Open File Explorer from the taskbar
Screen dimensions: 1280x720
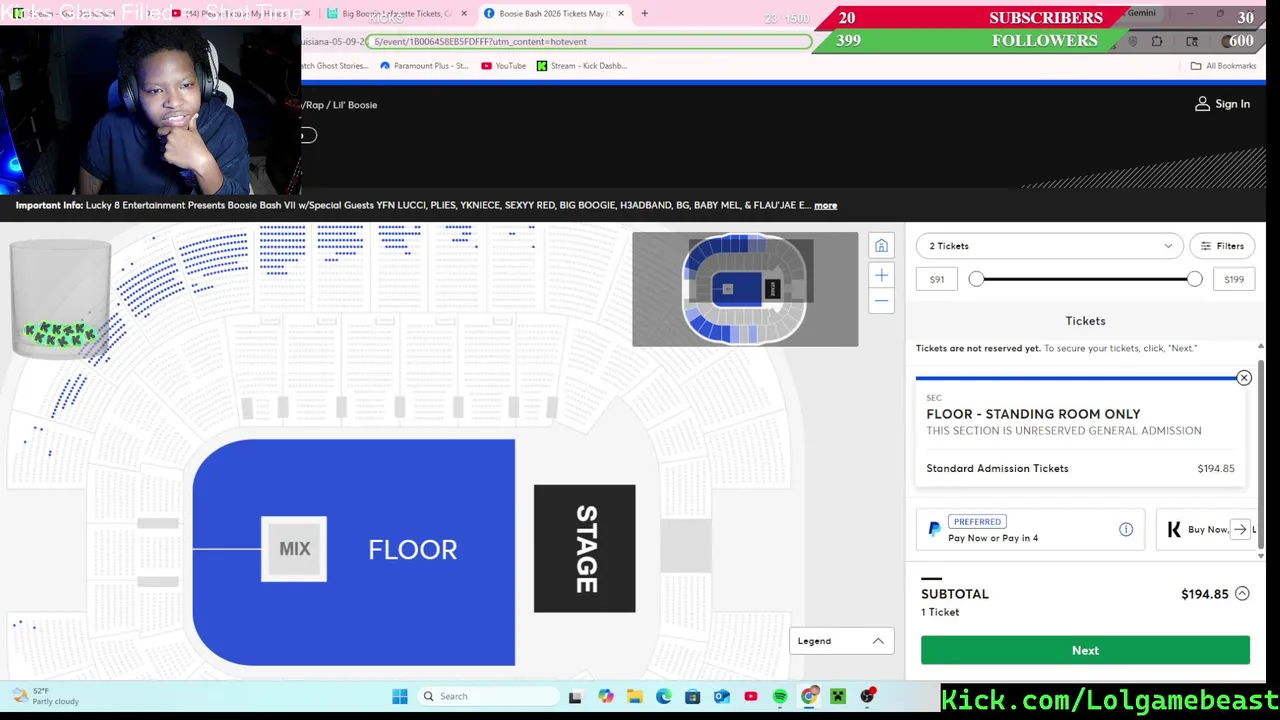point(635,697)
